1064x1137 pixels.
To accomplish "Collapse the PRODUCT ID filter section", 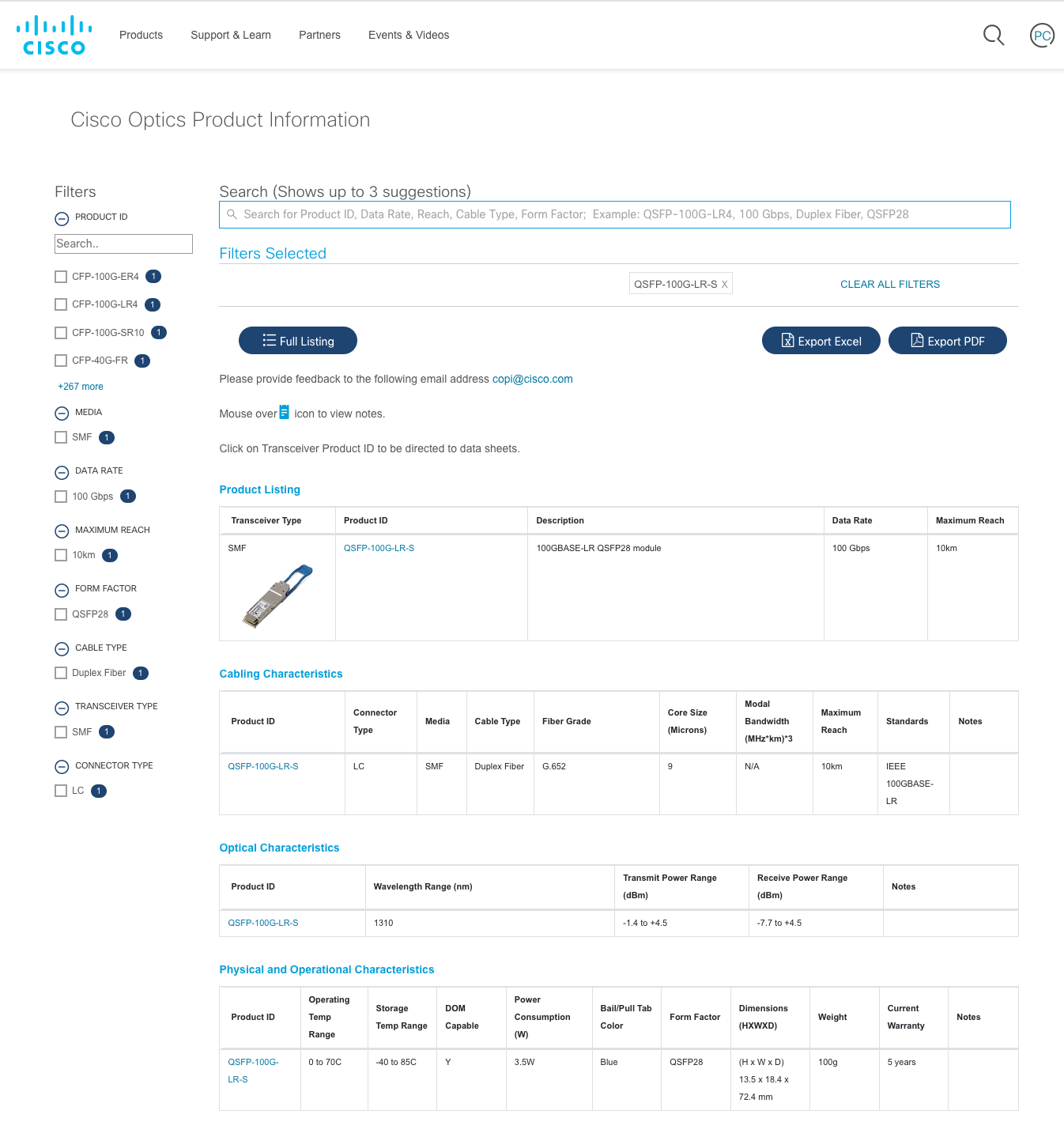I will 62,219.
